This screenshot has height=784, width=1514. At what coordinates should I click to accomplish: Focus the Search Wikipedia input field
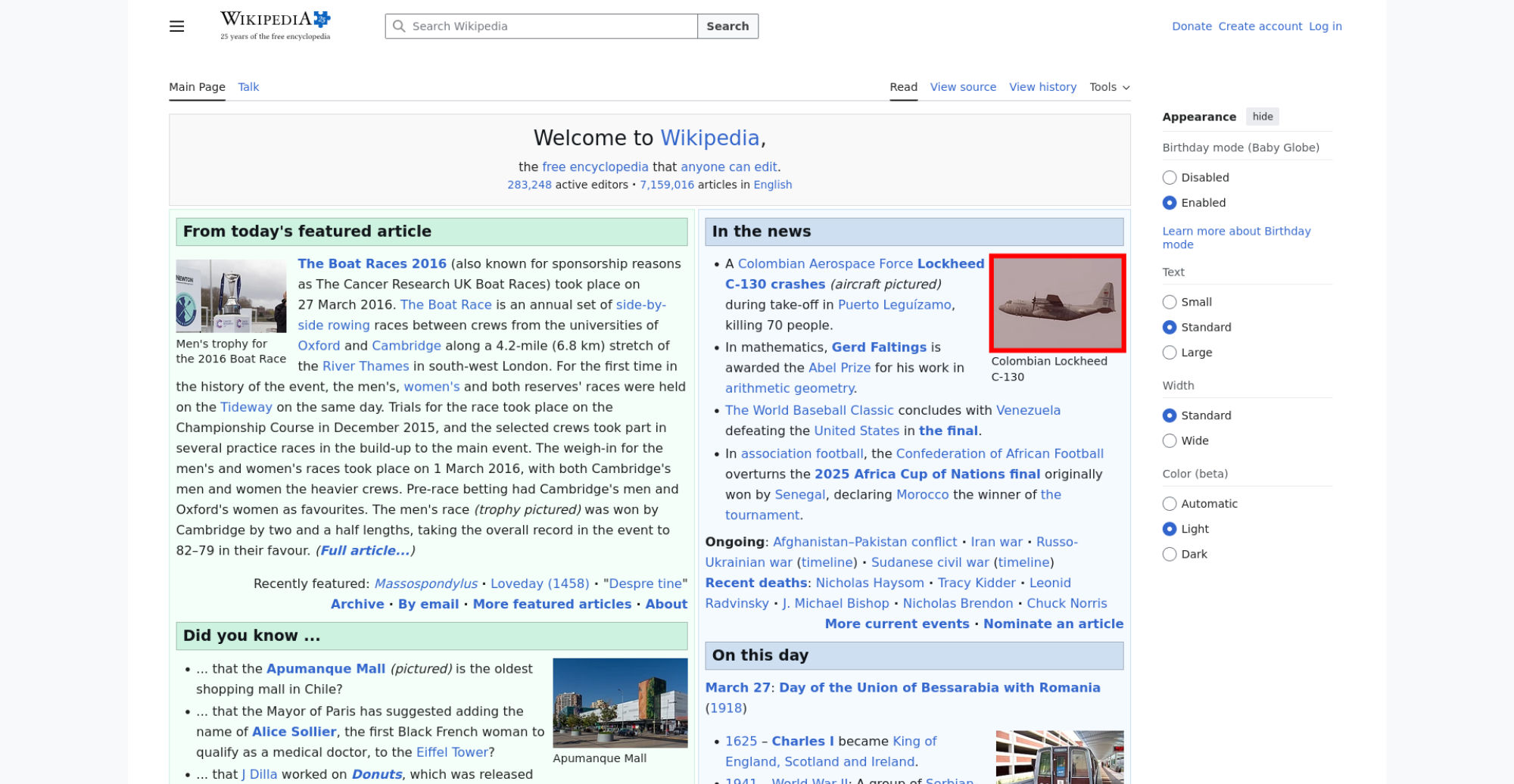coord(551,26)
